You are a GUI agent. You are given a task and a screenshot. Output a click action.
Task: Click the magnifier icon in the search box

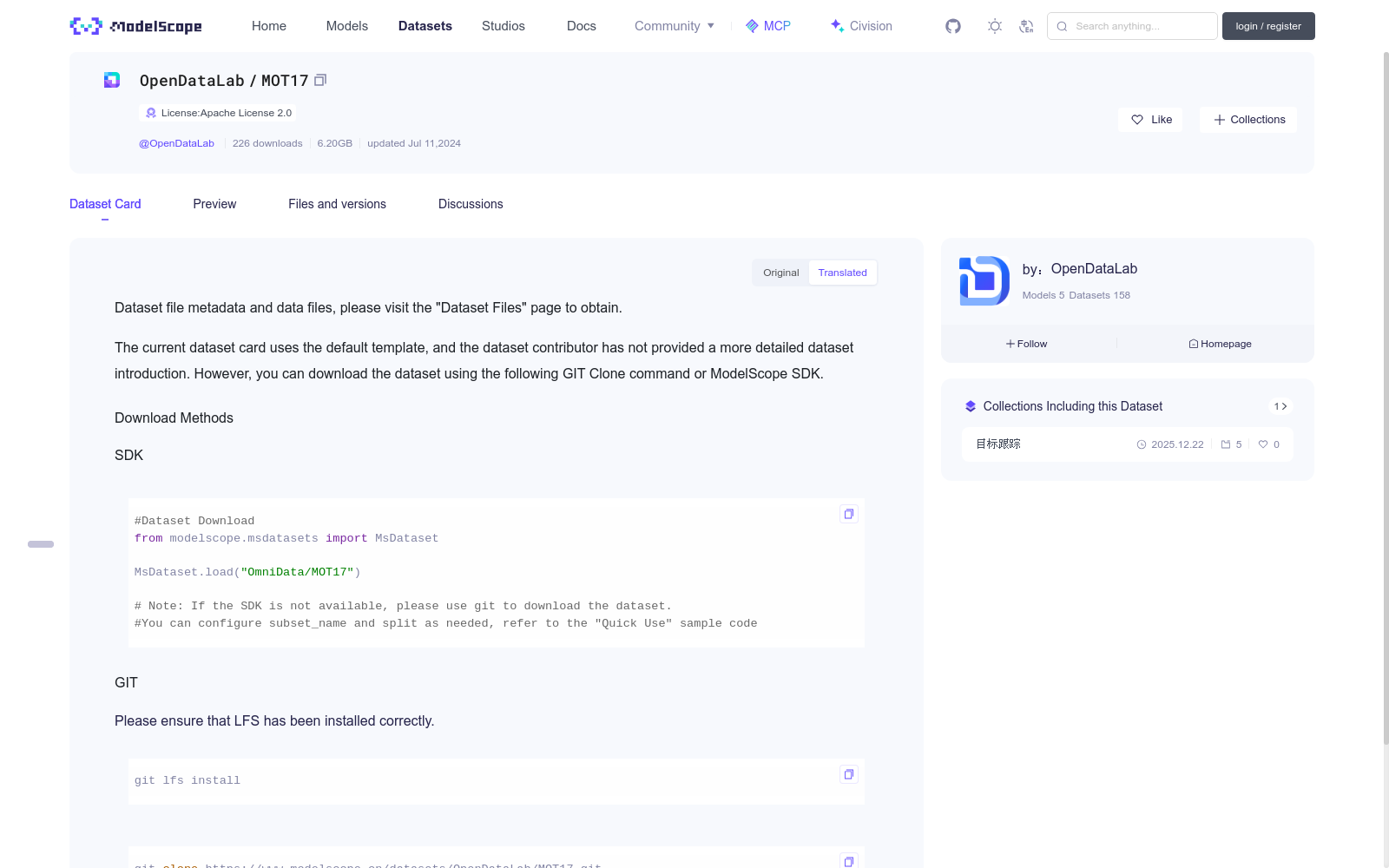(x=1062, y=26)
